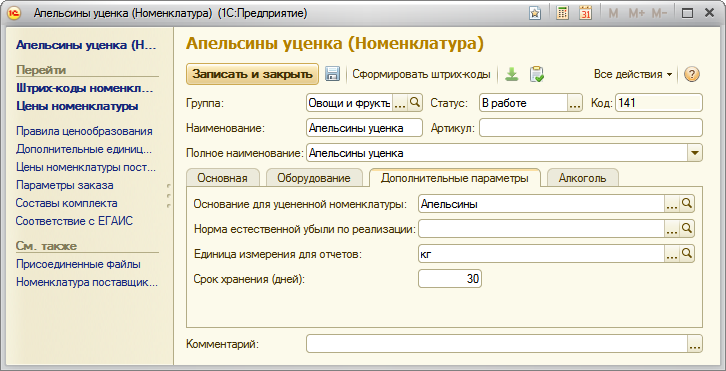Switch to the Алкоголь tab
This screenshot has height=371, width=726.
coord(582,178)
